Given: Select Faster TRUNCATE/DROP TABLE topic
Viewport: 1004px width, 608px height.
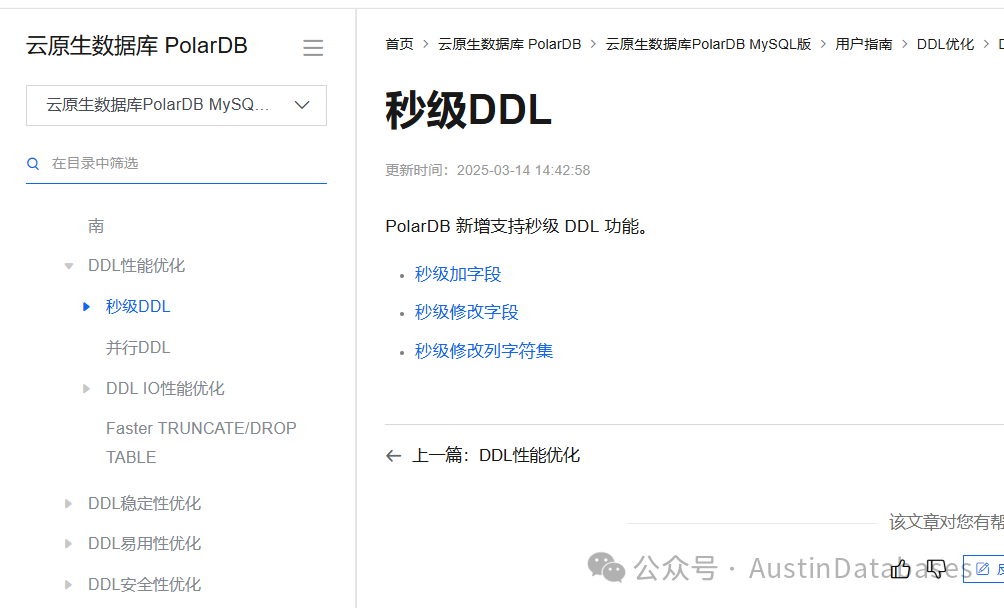Looking at the screenshot, I should pos(201,442).
